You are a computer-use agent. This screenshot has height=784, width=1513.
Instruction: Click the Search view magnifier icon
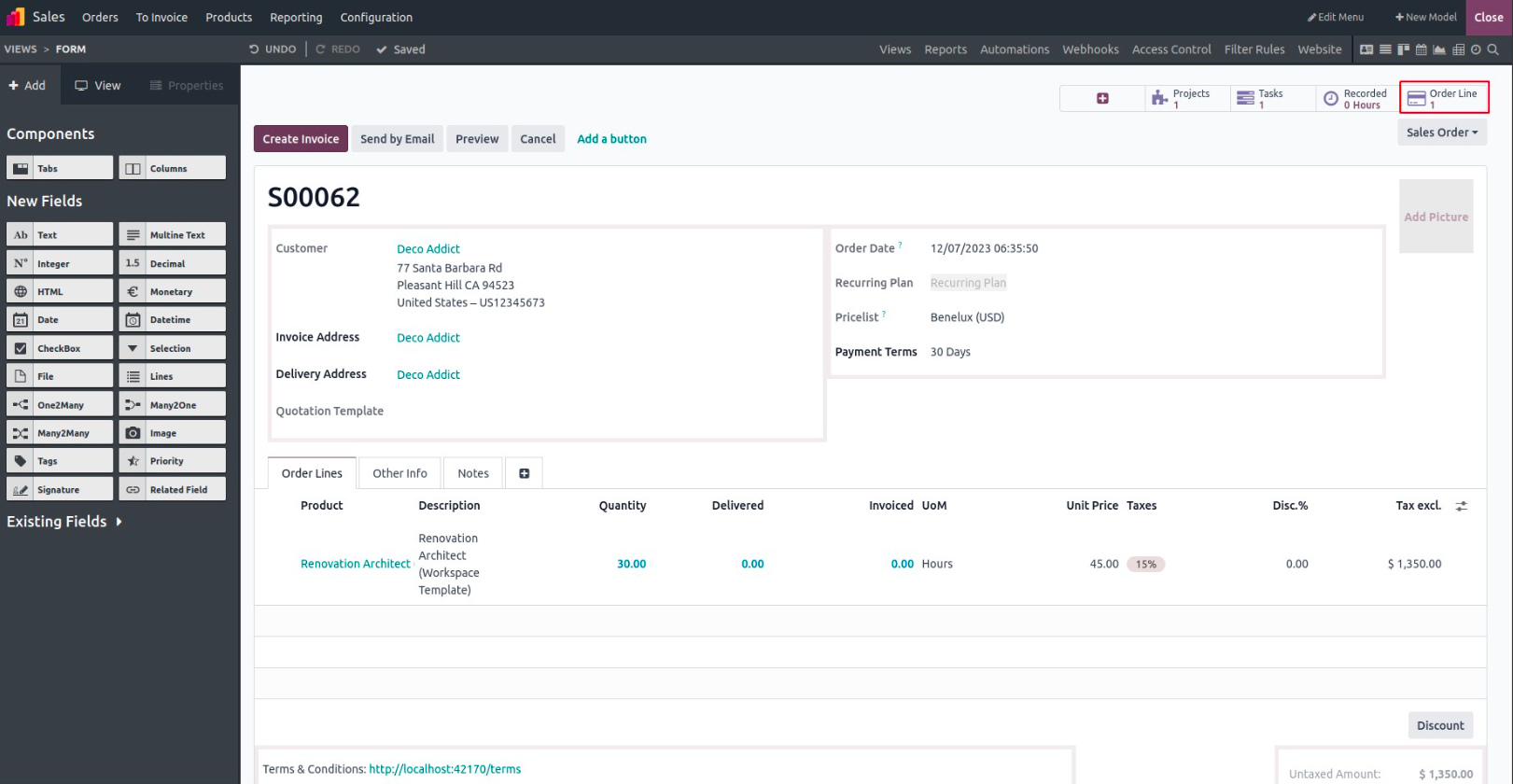point(1493,49)
